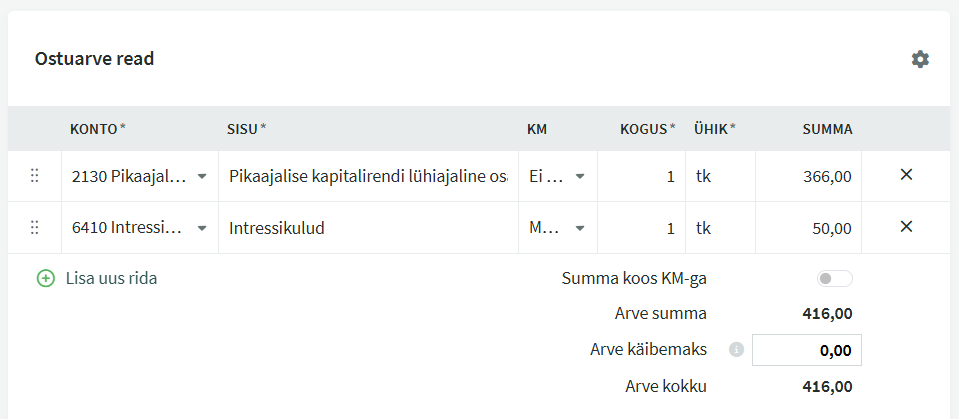Viewport: 959px width, 419px height.
Task: Expand the KM dropdown in first row
Action: click(558, 176)
